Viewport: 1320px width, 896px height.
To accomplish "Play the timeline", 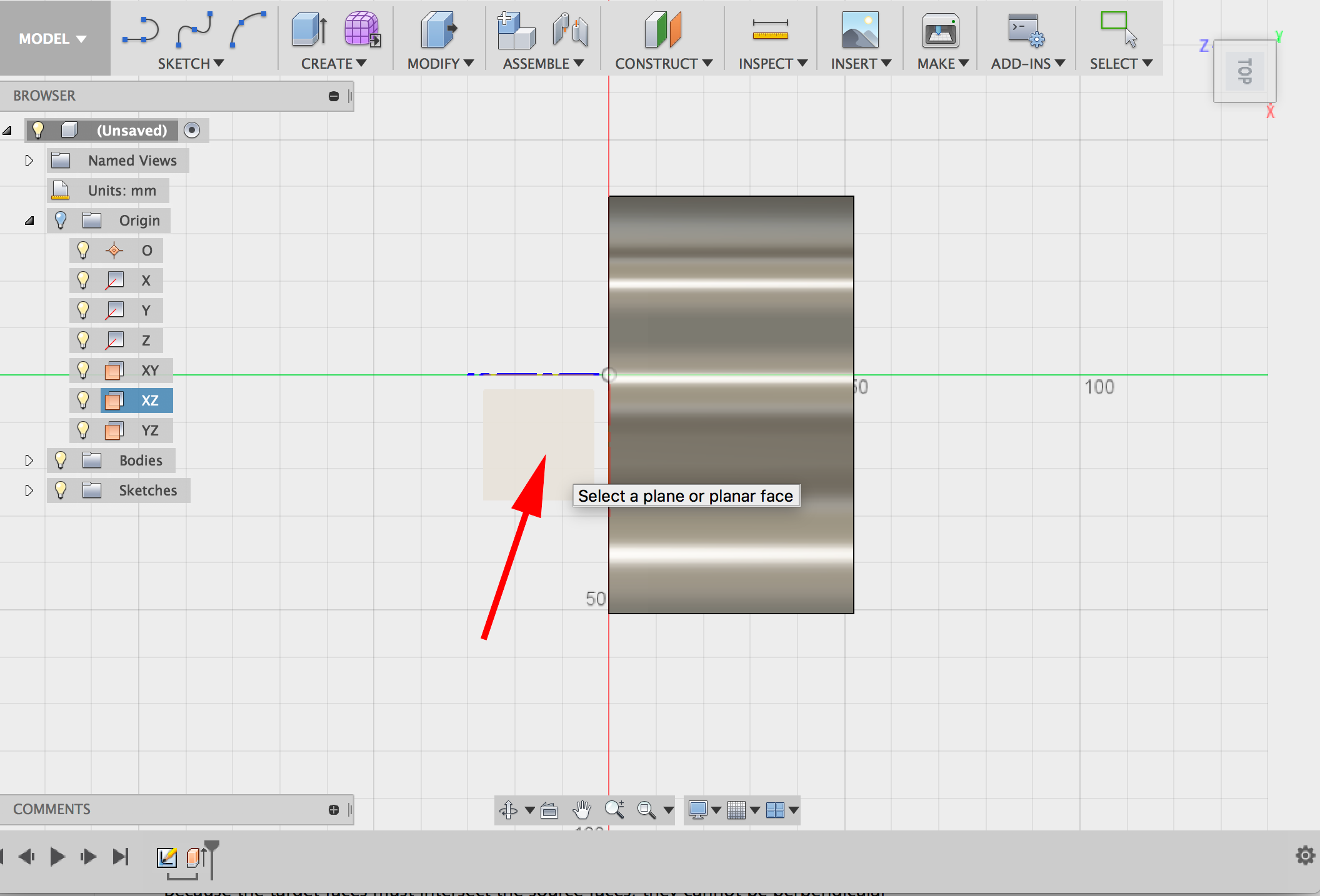I will 57,856.
